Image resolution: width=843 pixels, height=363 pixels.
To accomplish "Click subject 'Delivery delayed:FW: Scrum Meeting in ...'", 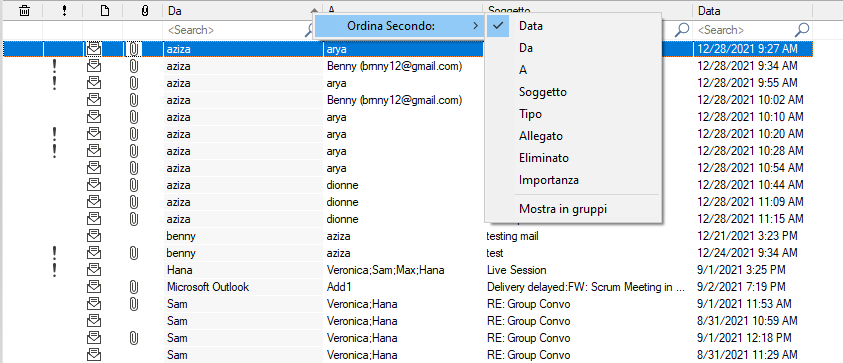I will (586, 287).
